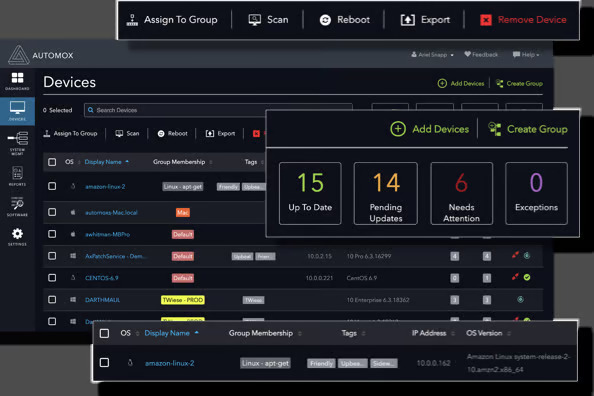The image size is (594, 396).
Task: Open the Help dropdown
Action: pyautogui.click(x=526, y=55)
